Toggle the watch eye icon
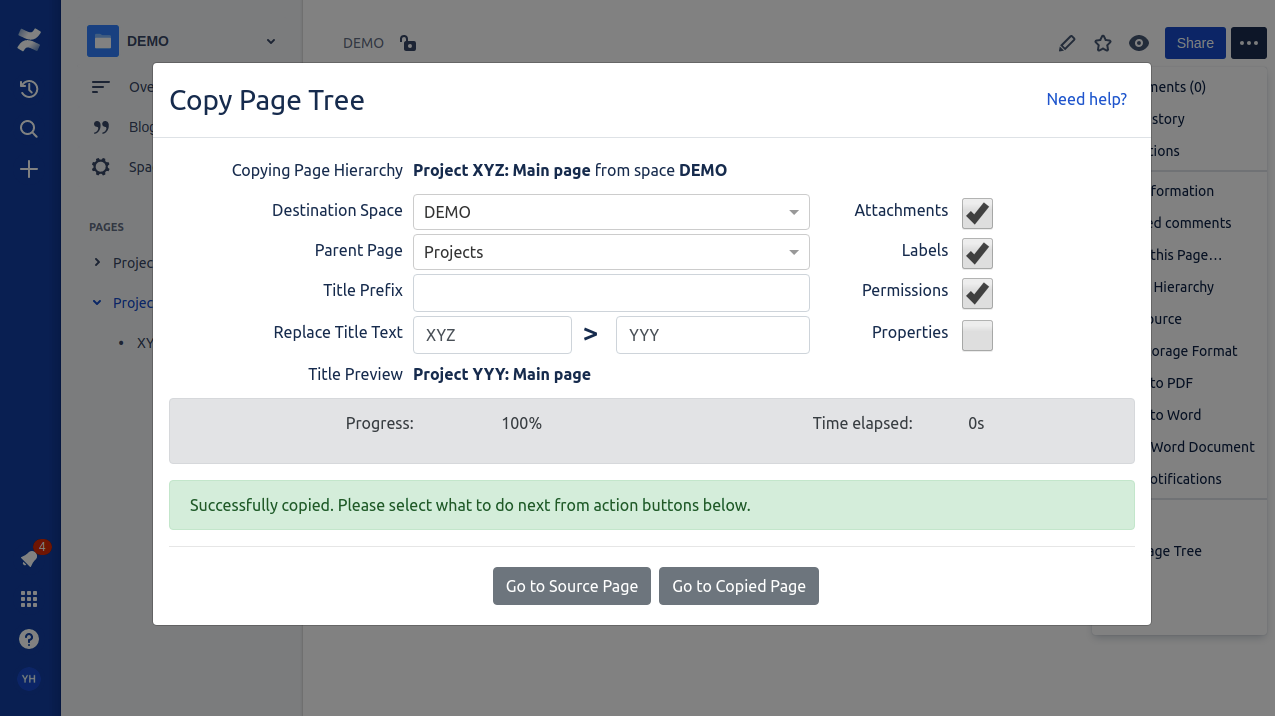 [1139, 43]
